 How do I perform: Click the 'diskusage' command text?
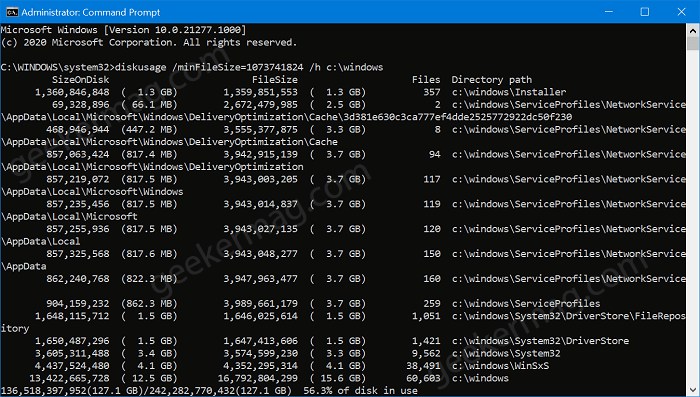pyautogui.click(x=141, y=67)
